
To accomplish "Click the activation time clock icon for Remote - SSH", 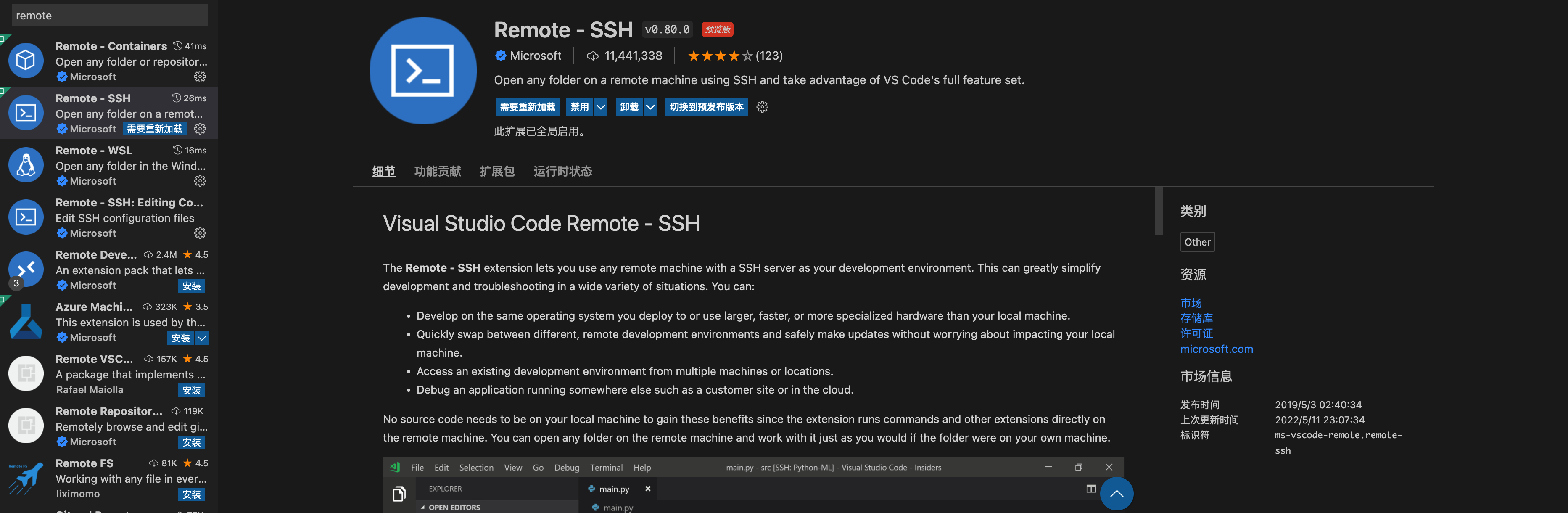I will coord(176,98).
